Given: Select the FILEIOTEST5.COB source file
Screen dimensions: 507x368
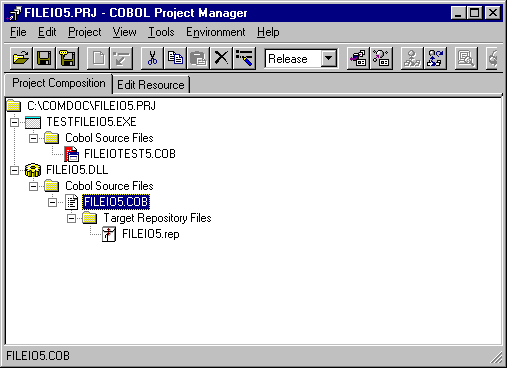Looking at the screenshot, I should pyautogui.click(x=130, y=154).
